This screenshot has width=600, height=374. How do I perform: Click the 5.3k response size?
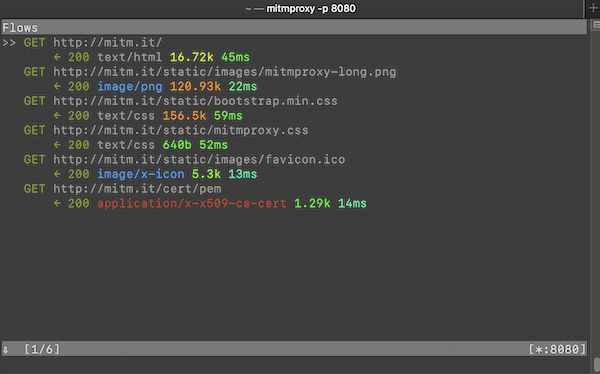[x=206, y=174]
